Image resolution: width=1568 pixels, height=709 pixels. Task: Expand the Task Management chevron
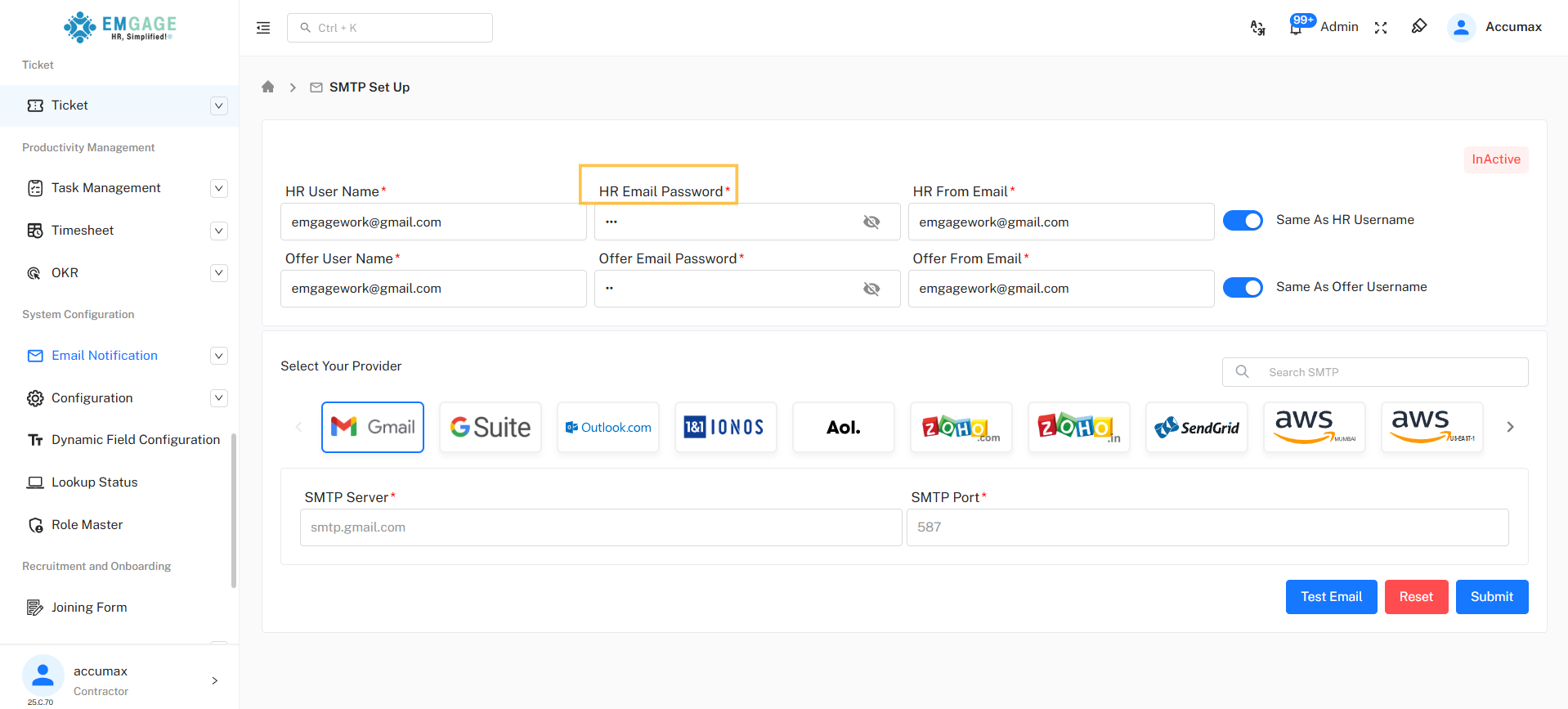click(219, 188)
